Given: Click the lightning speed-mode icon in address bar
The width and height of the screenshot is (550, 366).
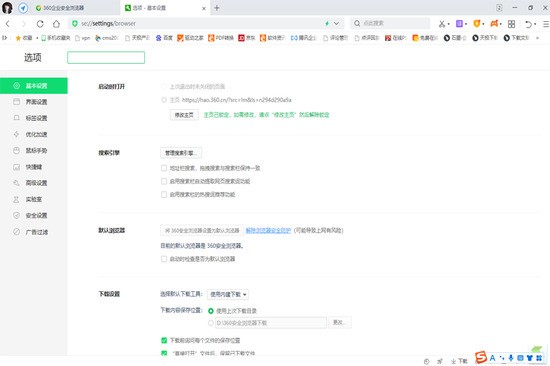Looking at the screenshot, I should (327, 24).
